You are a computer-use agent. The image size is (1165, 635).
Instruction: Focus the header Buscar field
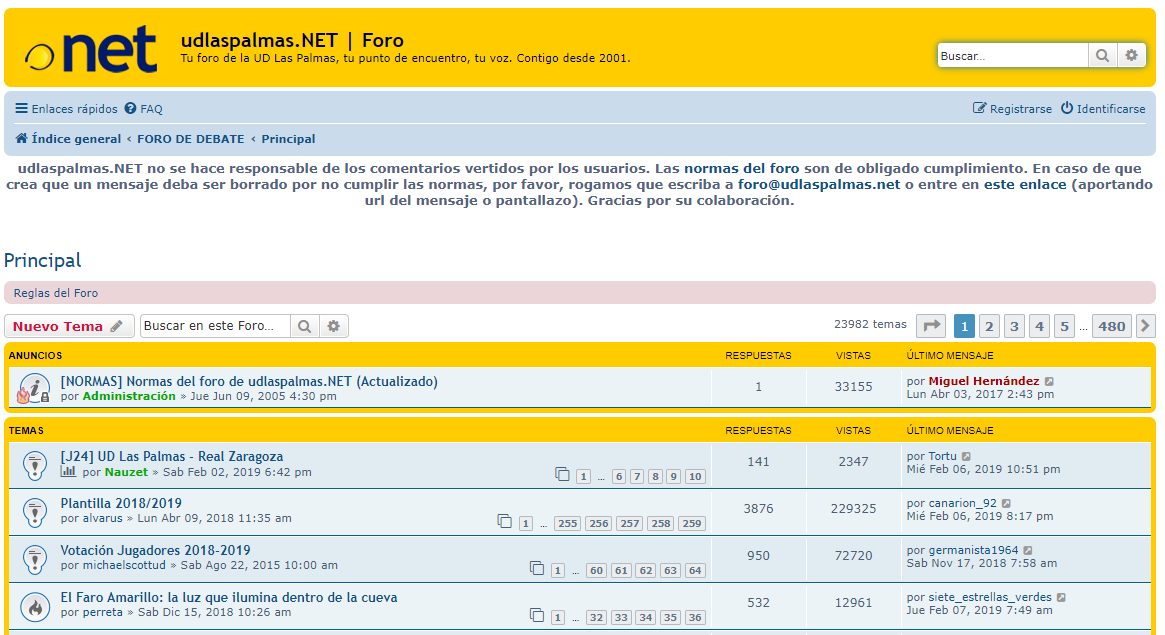coord(1013,56)
